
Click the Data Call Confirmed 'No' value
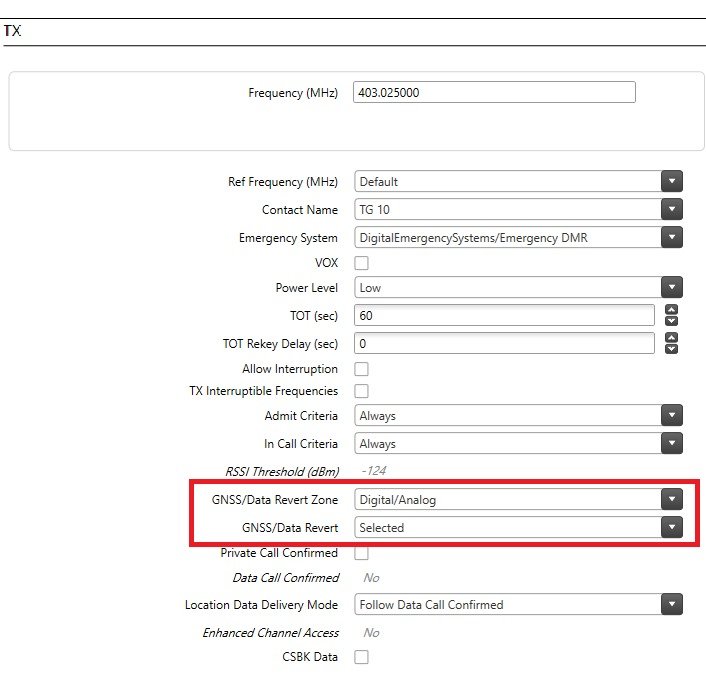371,578
